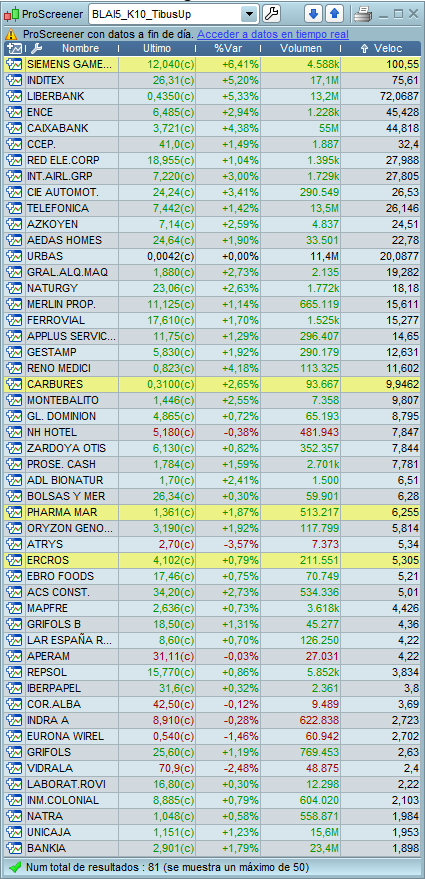This screenshot has height=879, width=425.
Task: Click the Ultimo column header
Action: pyautogui.click(x=157, y=49)
